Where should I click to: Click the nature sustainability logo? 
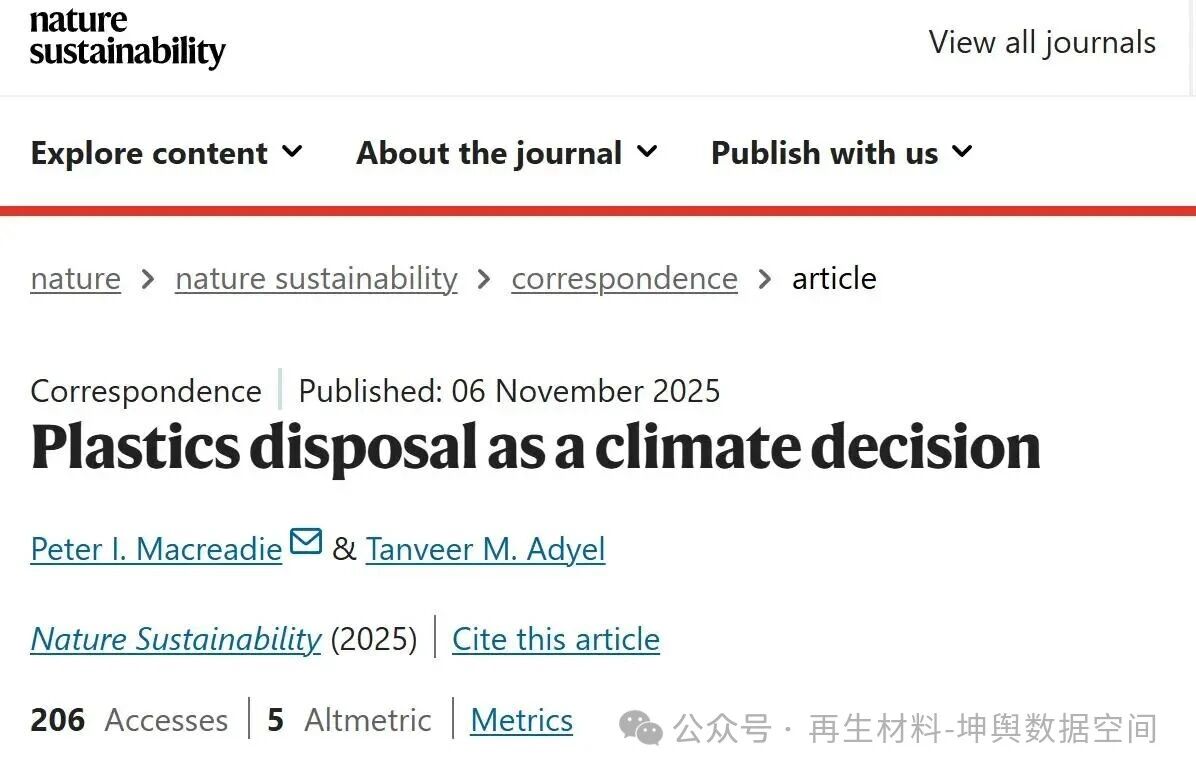(x=126, y=40)
